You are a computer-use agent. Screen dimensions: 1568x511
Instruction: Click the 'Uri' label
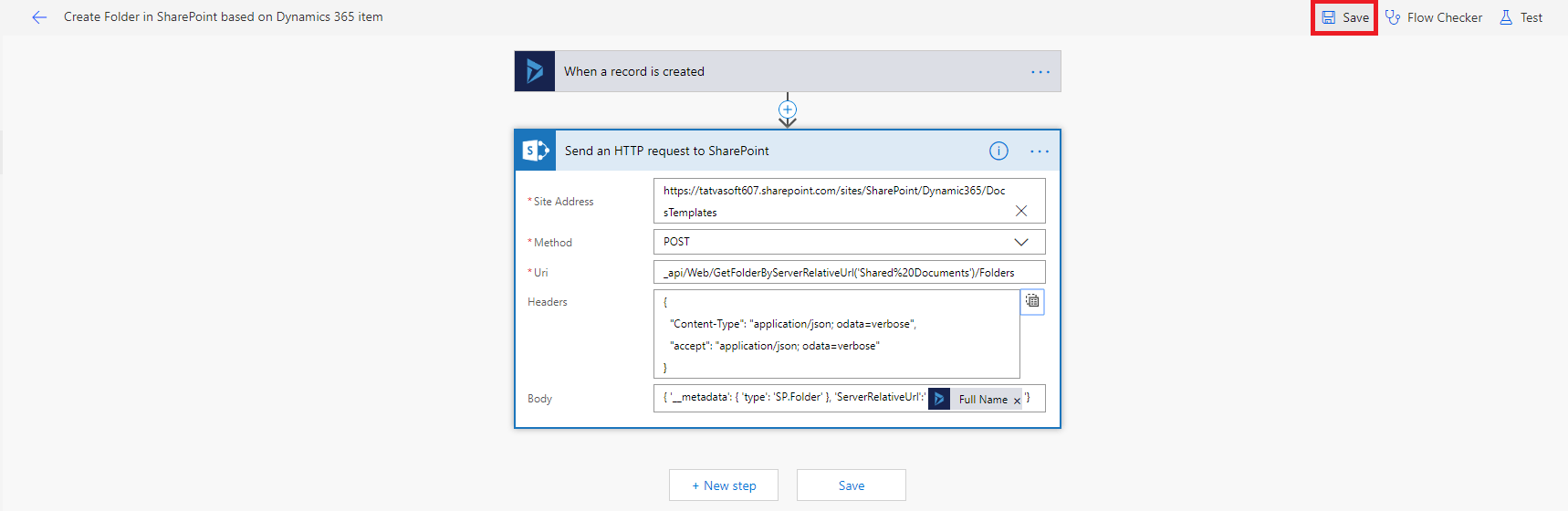(x=541, y=273)
